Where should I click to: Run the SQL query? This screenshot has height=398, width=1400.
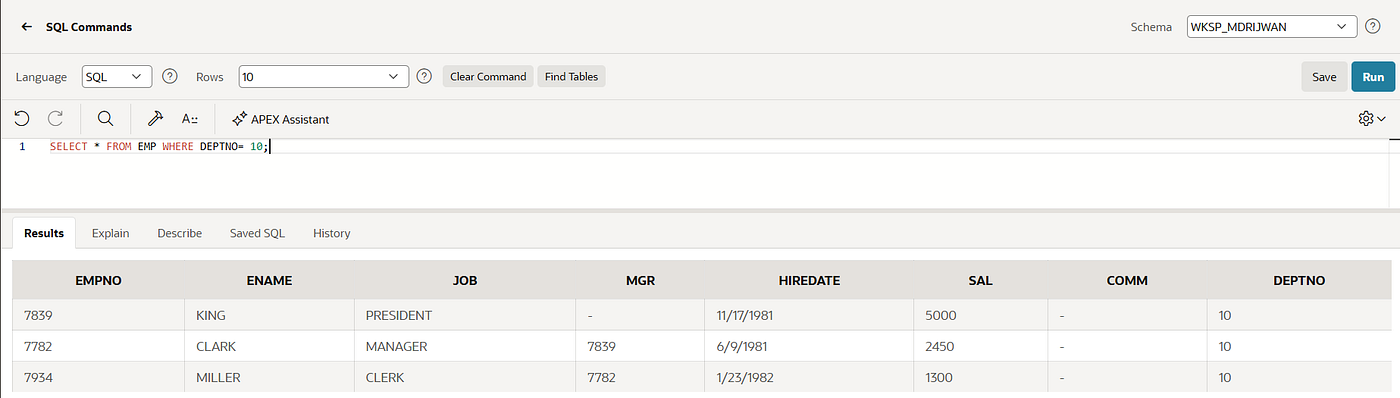1373,77
